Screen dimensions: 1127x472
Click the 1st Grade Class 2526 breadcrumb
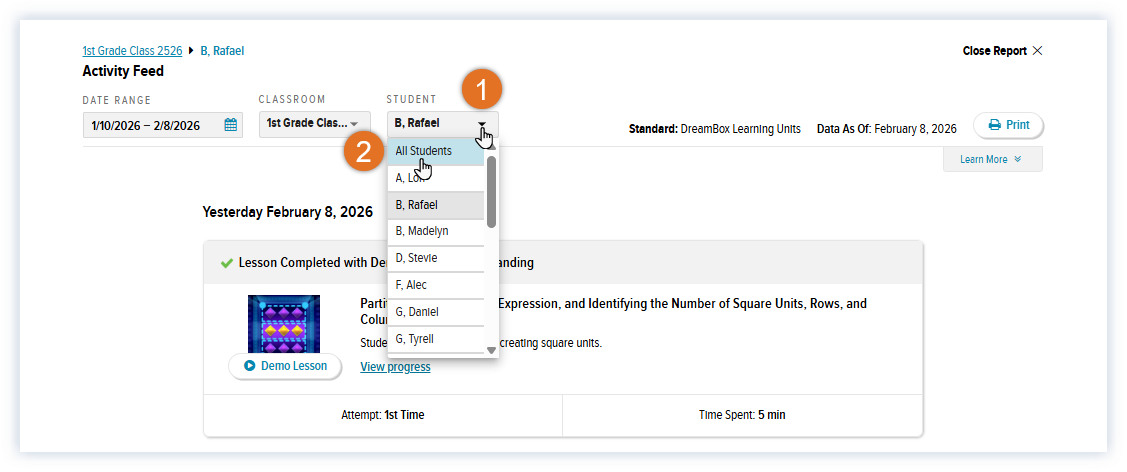(x=132, y=51)
